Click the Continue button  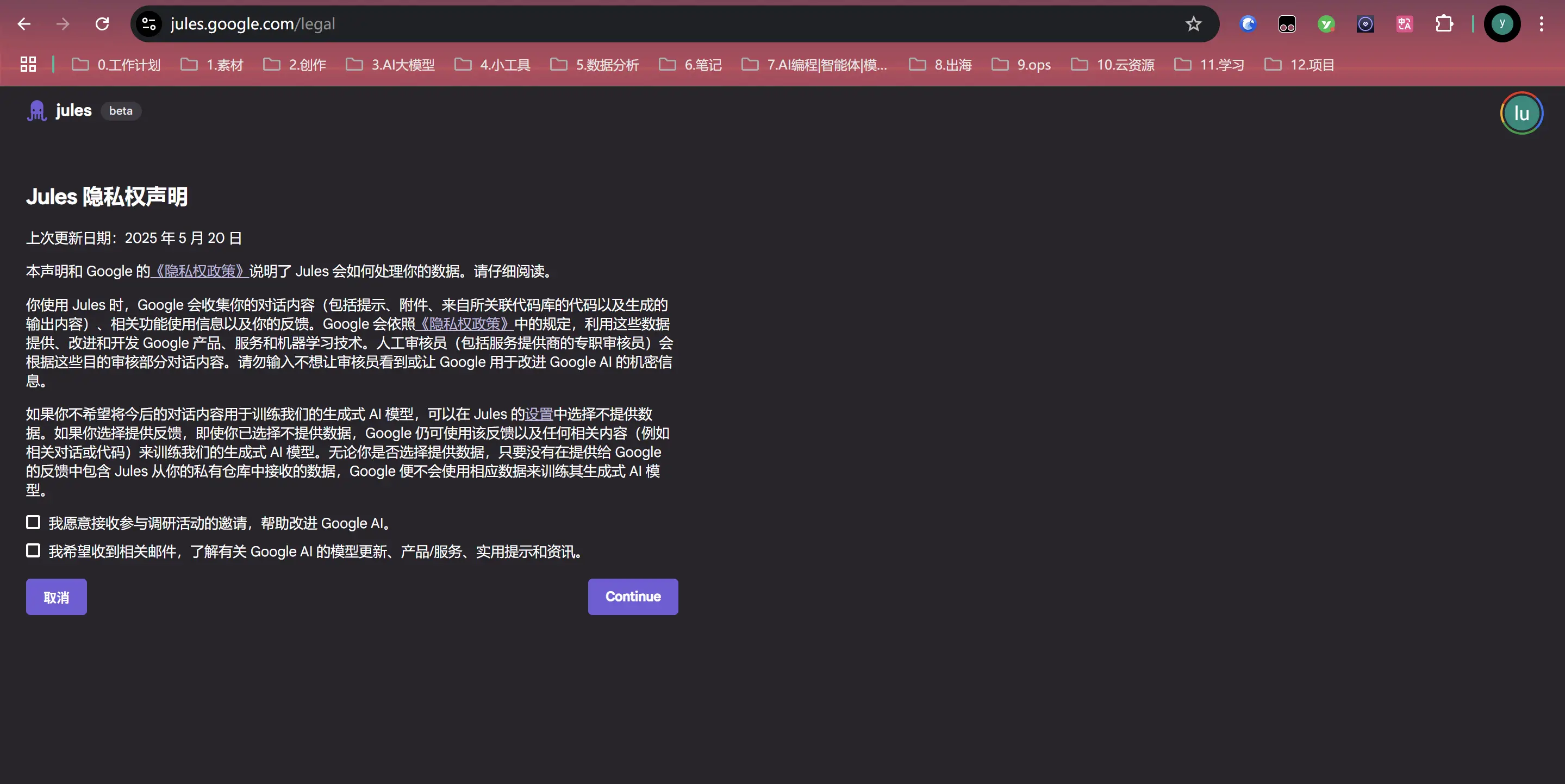tap(632, 597)
